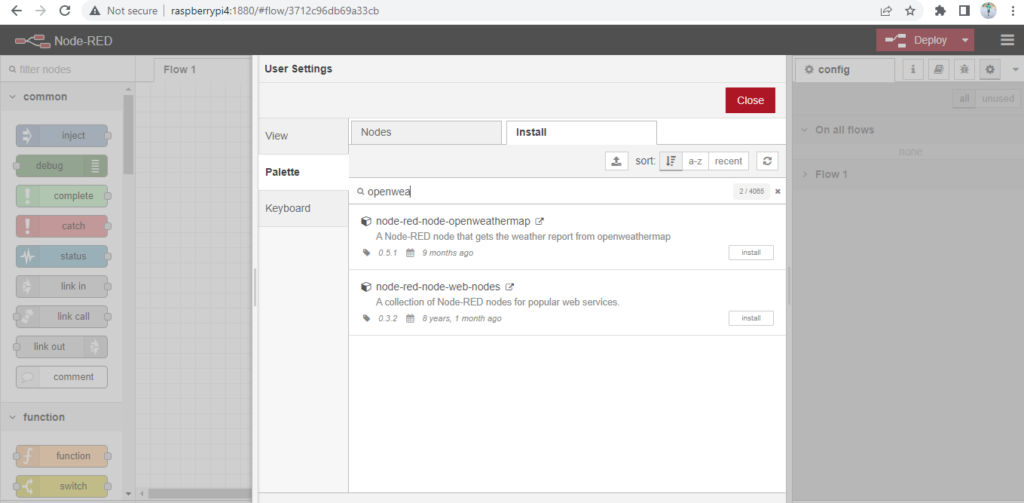Image resolution: width=1024 pixels, height=503 pixels.
Task: Switch to the Nodes tab
Action: 426,133
